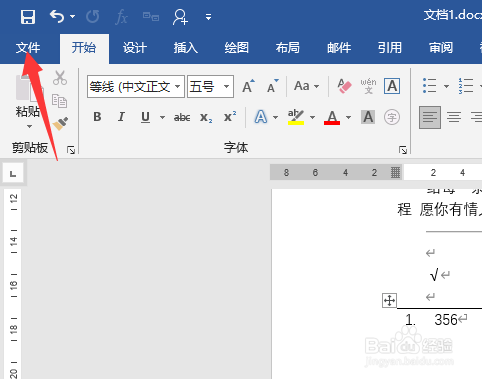This screenshot has height=379, width=482.
Task: Open the 插入 (Insert) tab
Action: point(186,48)
